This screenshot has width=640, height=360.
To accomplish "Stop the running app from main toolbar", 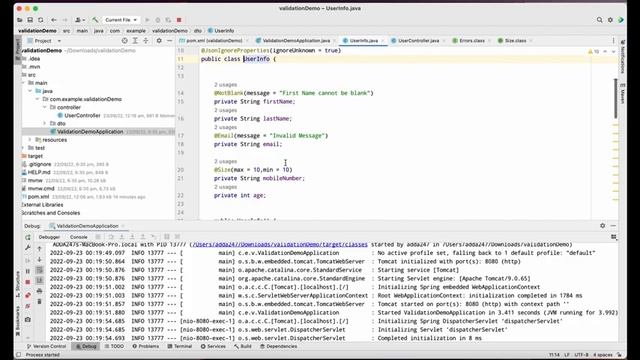I will pyautogui.click(x=179, y=20).
